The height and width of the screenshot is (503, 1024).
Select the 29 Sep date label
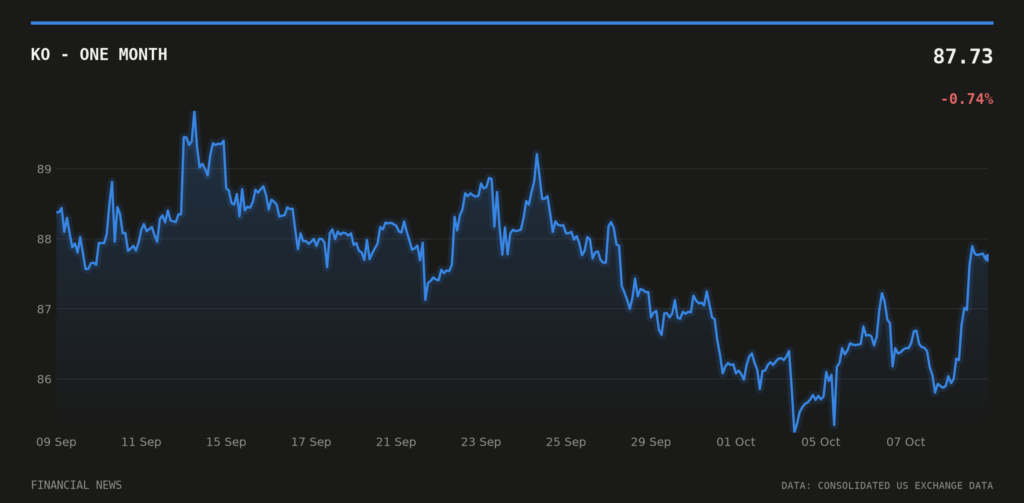pos(650,442)
